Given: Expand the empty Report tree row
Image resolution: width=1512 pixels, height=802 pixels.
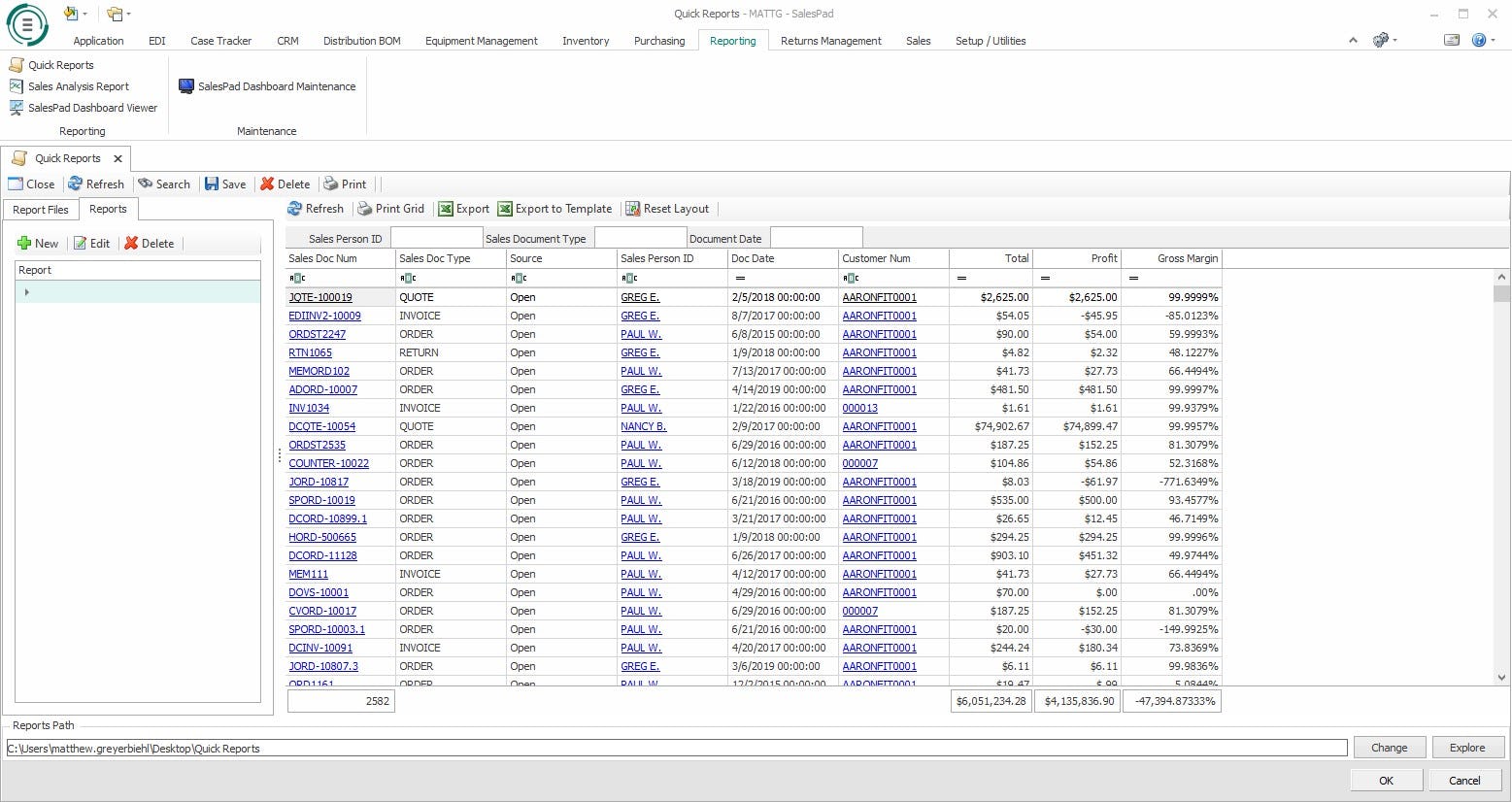Looking at the screenshot, I should point(26,292).
